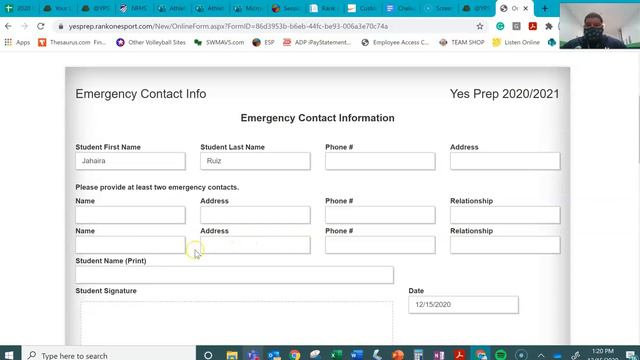Screen dimensions: 640x360
Task: Open the Chrome extensions puzzle icon
Action: coord(549,26)
